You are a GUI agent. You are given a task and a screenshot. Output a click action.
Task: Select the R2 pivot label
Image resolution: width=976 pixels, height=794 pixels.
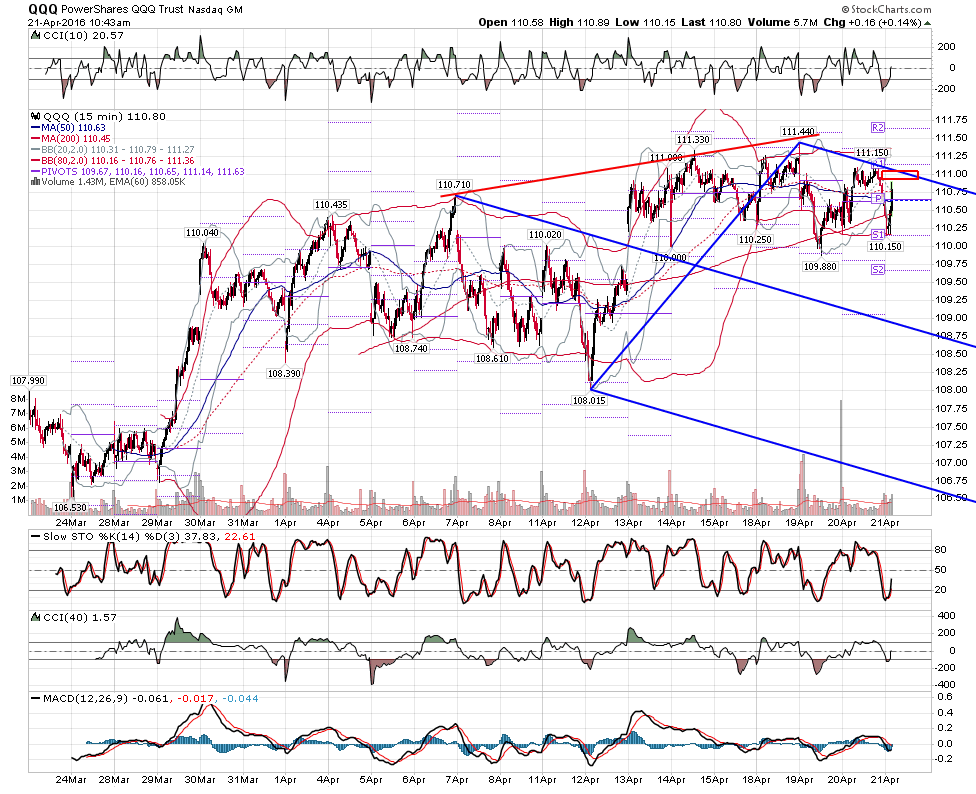pos(878,128)
